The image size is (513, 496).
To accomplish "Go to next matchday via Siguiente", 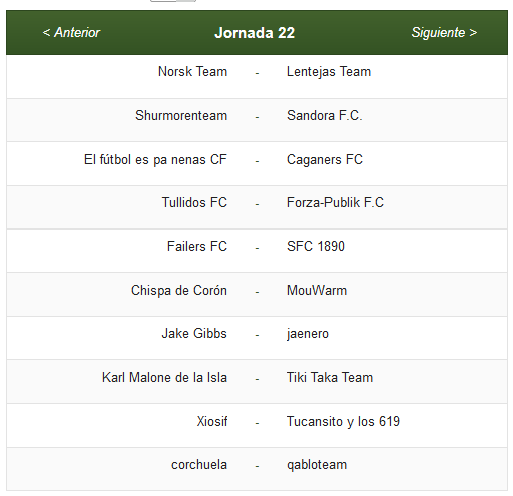I will coord(444,33).
